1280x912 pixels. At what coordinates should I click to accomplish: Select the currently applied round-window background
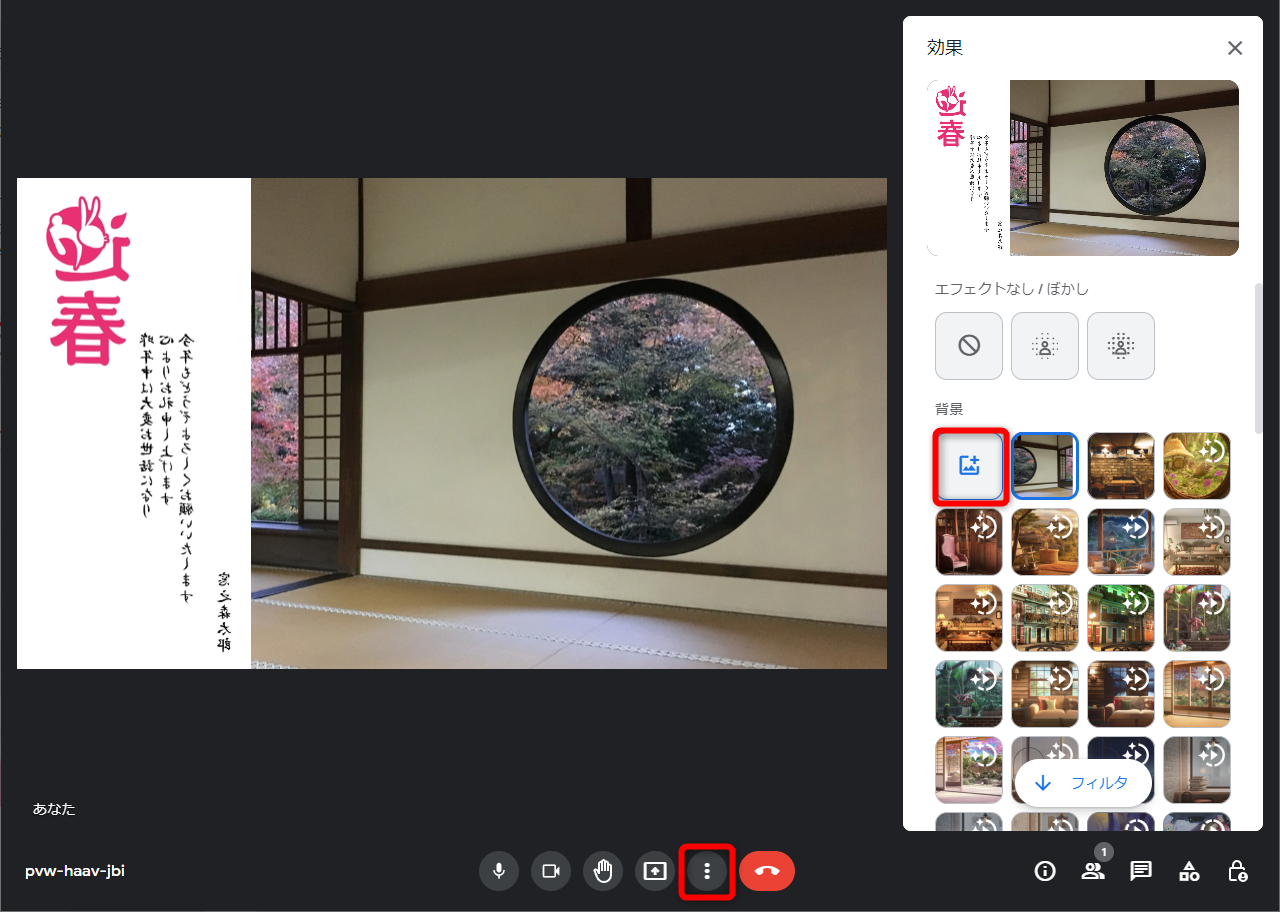(1045, 466)
